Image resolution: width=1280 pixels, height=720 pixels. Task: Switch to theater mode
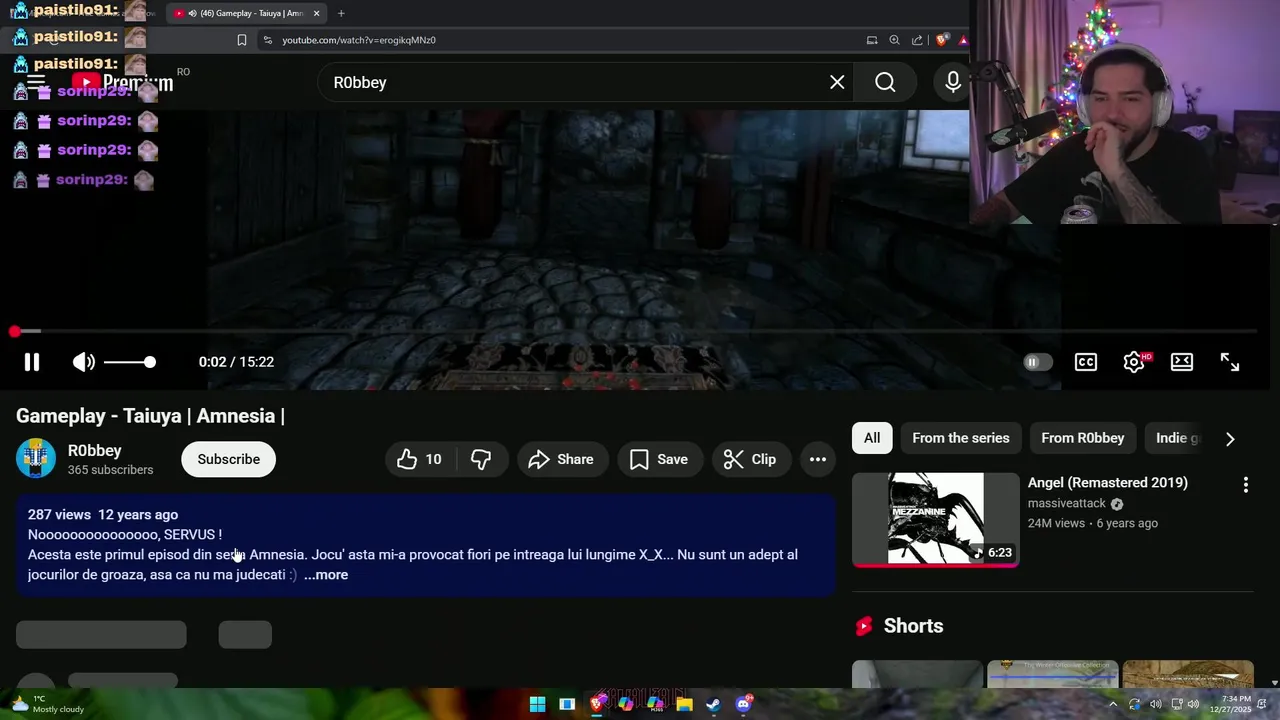coord(1182,362)
